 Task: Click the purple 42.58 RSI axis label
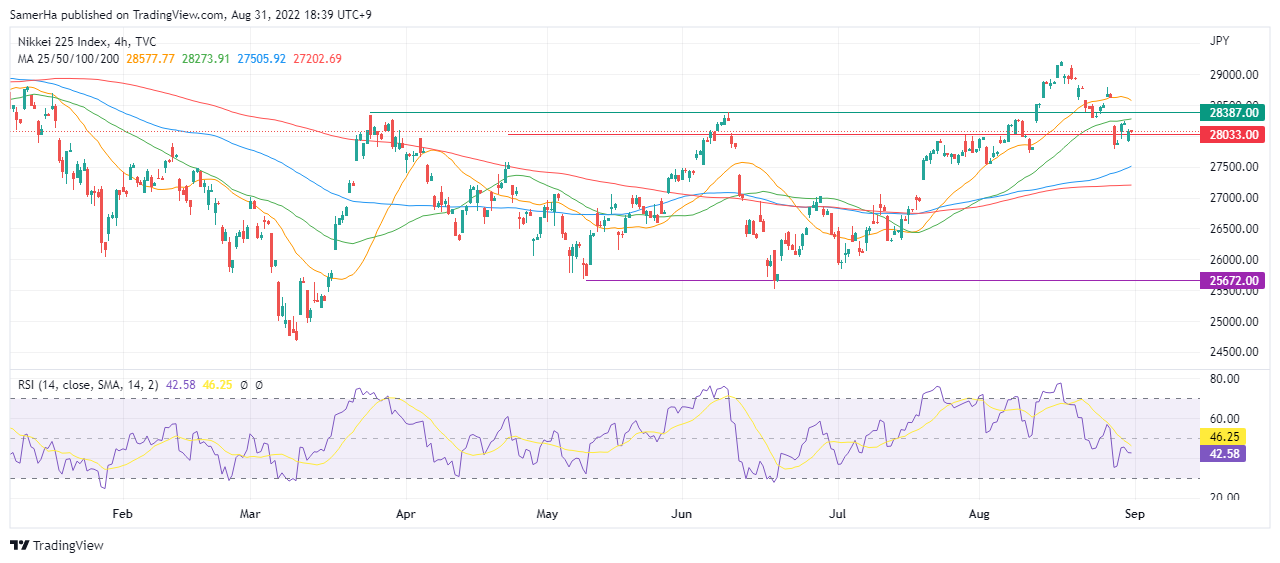[x=1226, y=453]
